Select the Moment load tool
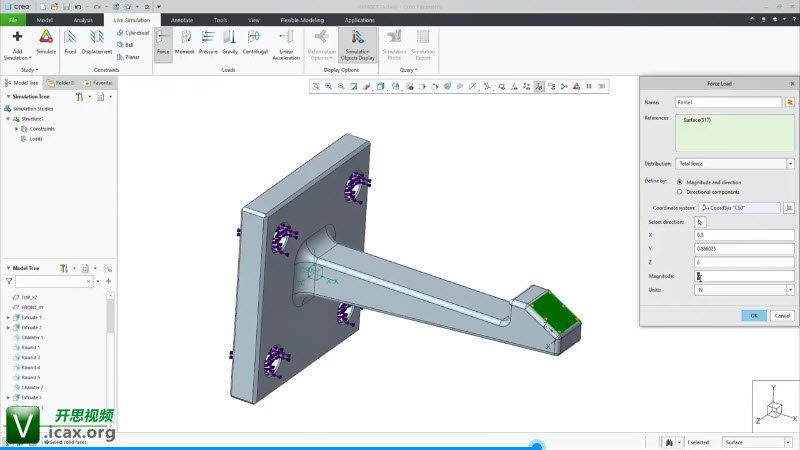This screenshot has width=800, height=450. [x=185, y=40]
